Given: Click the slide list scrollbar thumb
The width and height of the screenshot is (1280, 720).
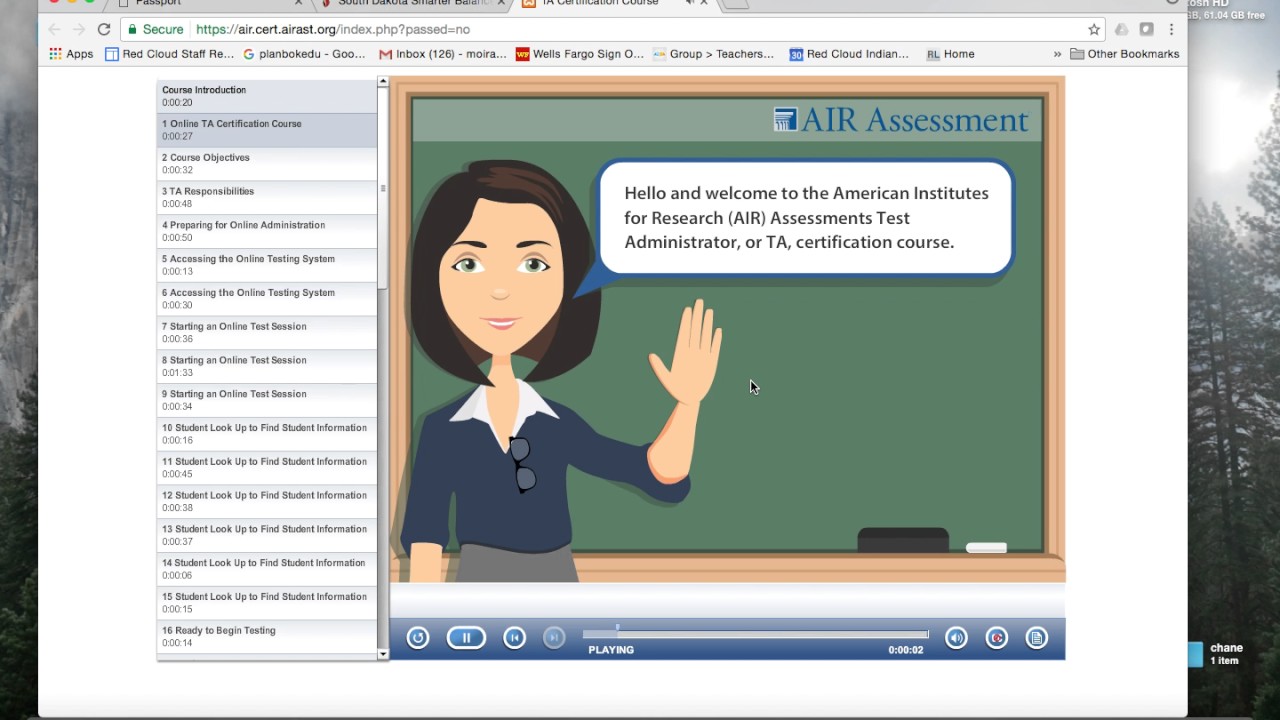Looking at the screenshot, I should [x=383, y=190].
